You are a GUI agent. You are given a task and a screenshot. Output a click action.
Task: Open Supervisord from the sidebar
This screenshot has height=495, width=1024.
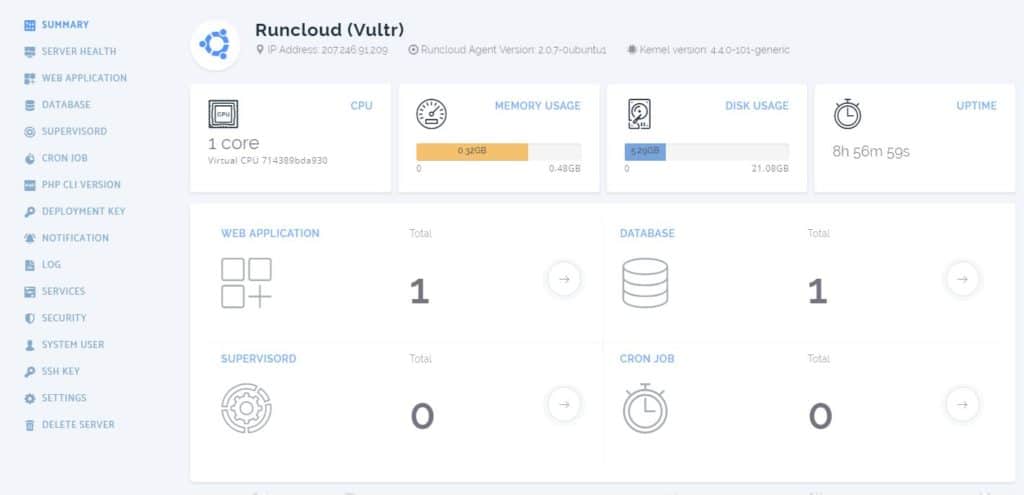[x=74, y=132]
